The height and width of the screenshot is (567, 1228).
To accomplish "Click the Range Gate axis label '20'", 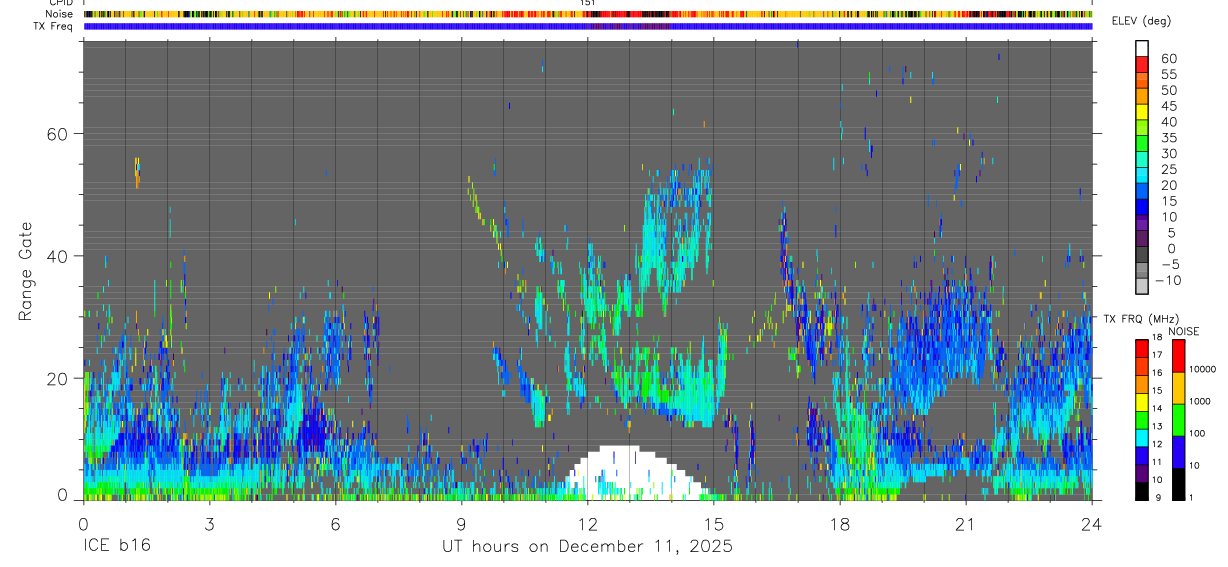I will pos(58,378).
